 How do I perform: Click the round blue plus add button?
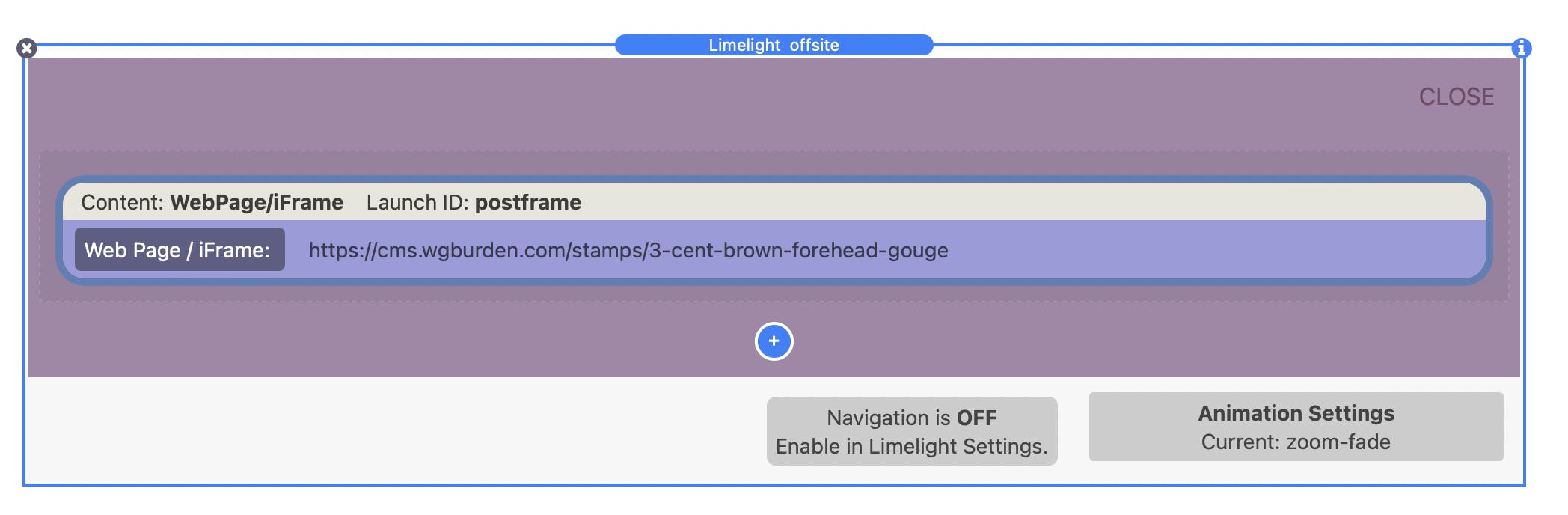774,341
